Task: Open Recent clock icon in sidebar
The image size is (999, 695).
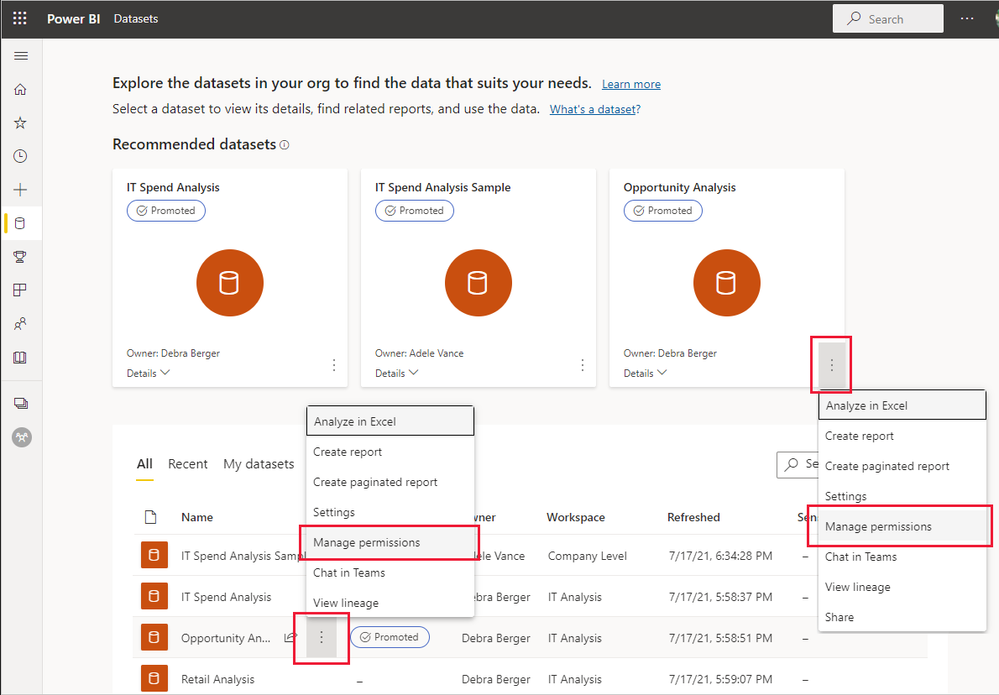Action: [x=20, y=156]
